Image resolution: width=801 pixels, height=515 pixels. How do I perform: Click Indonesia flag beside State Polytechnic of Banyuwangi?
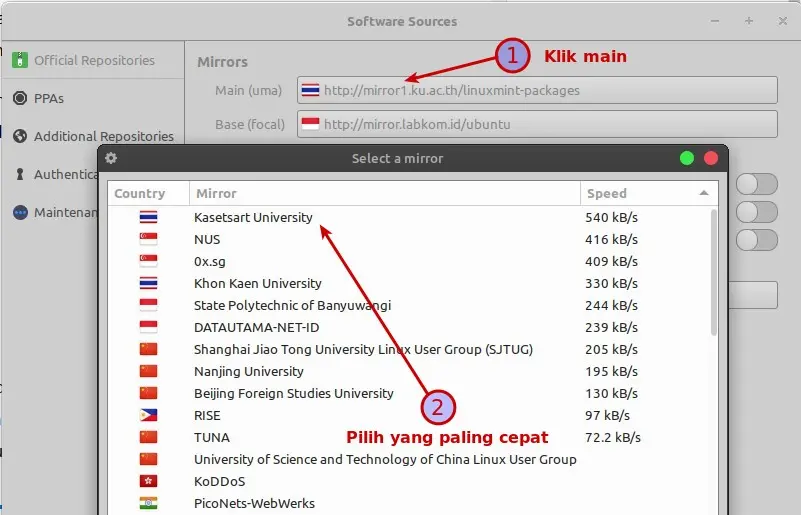(149, 305)
